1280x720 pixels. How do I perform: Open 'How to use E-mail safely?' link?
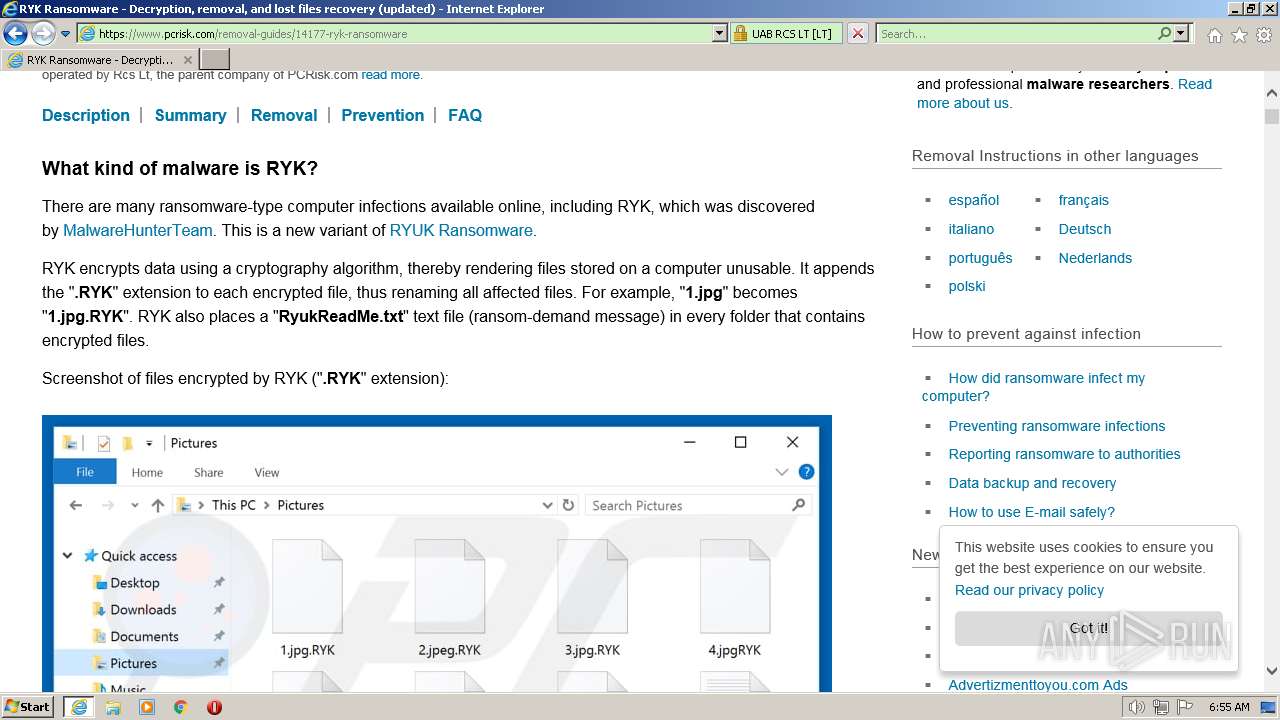[x=1032, y=512]
